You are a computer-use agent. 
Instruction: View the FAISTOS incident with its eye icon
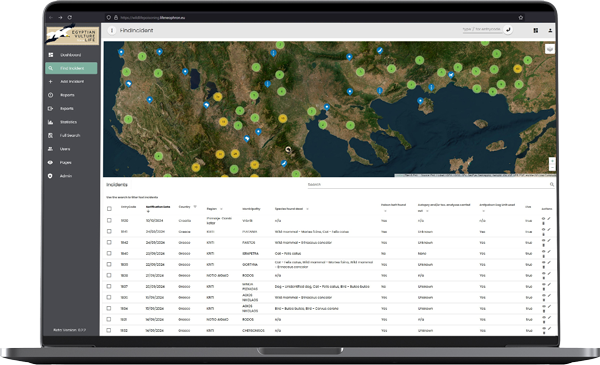[x=543, y=240]
